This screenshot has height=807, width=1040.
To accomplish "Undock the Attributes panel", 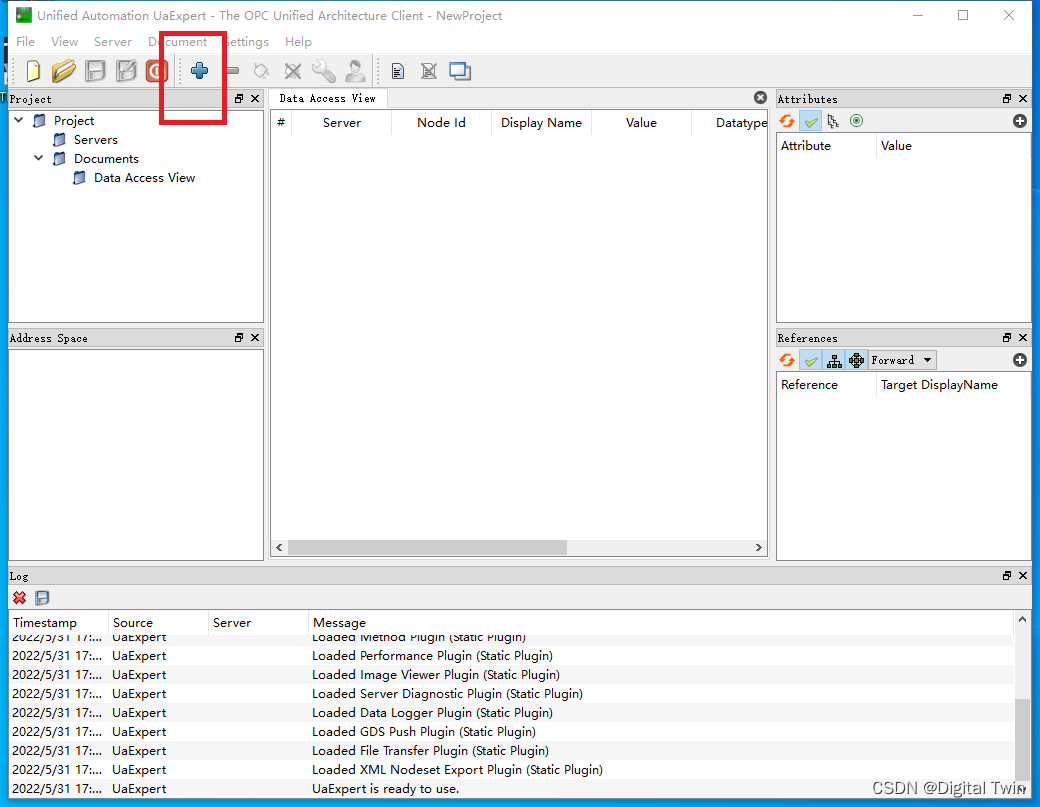I will pos(1007,99).
